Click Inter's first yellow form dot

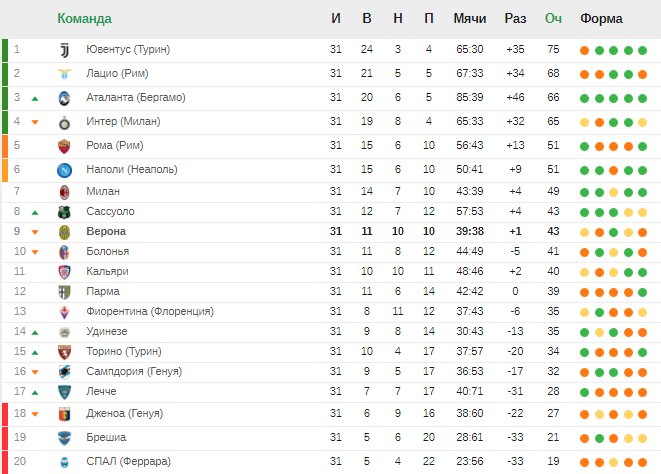click(x=584, y=123)
